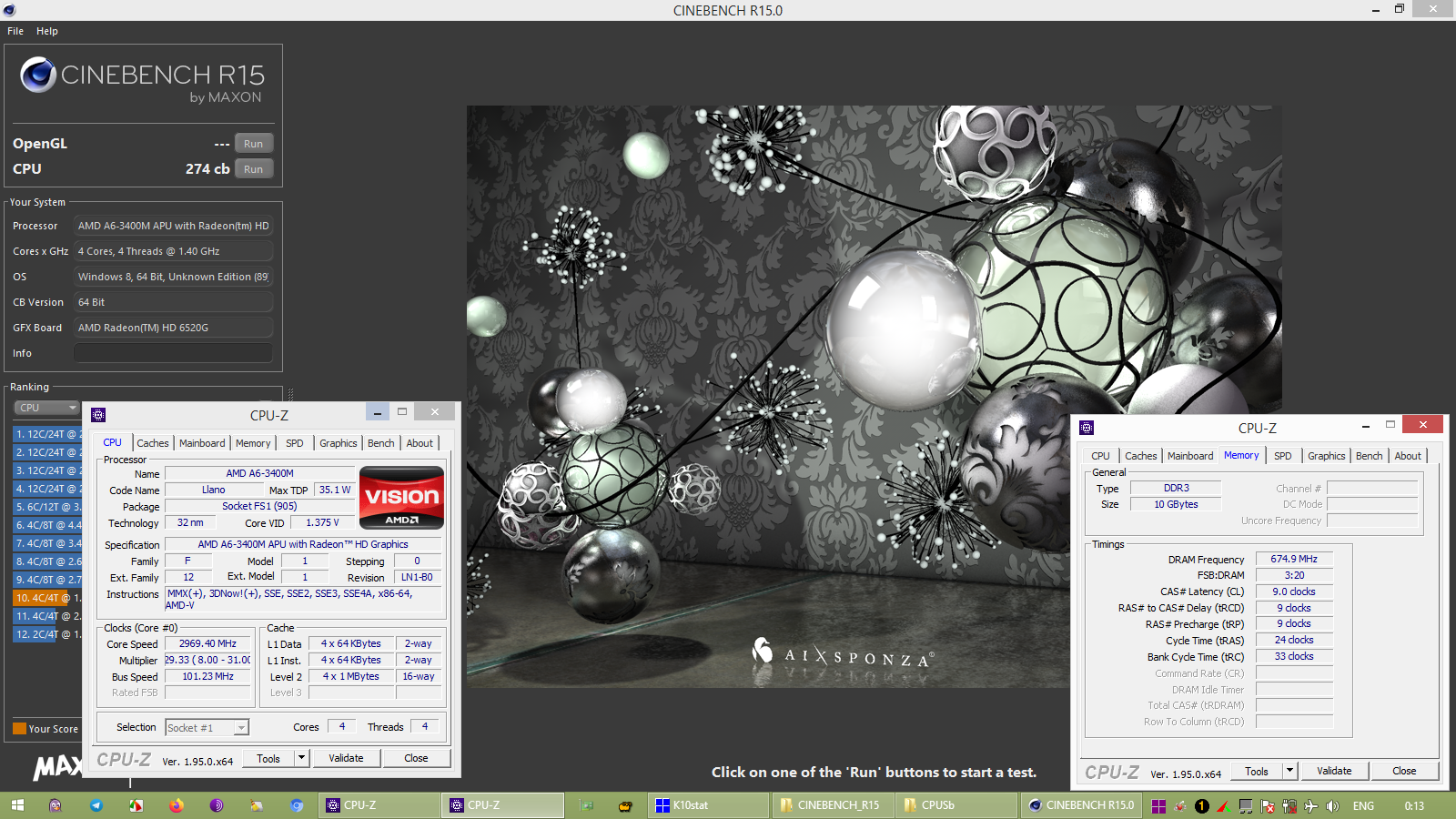Open Tor Browser purple taskbar icon
The height and width of the screenshot is (819, 1456).
pyautogui.click(x=217, y=805)
